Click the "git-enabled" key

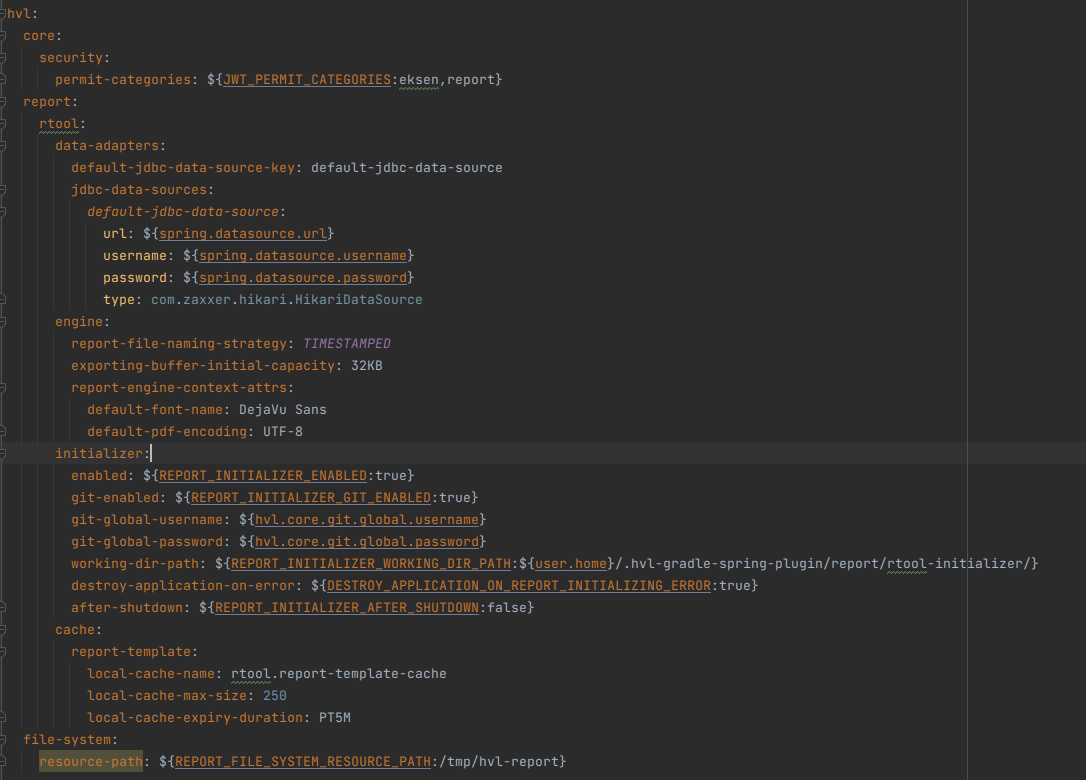pos(115,498)
